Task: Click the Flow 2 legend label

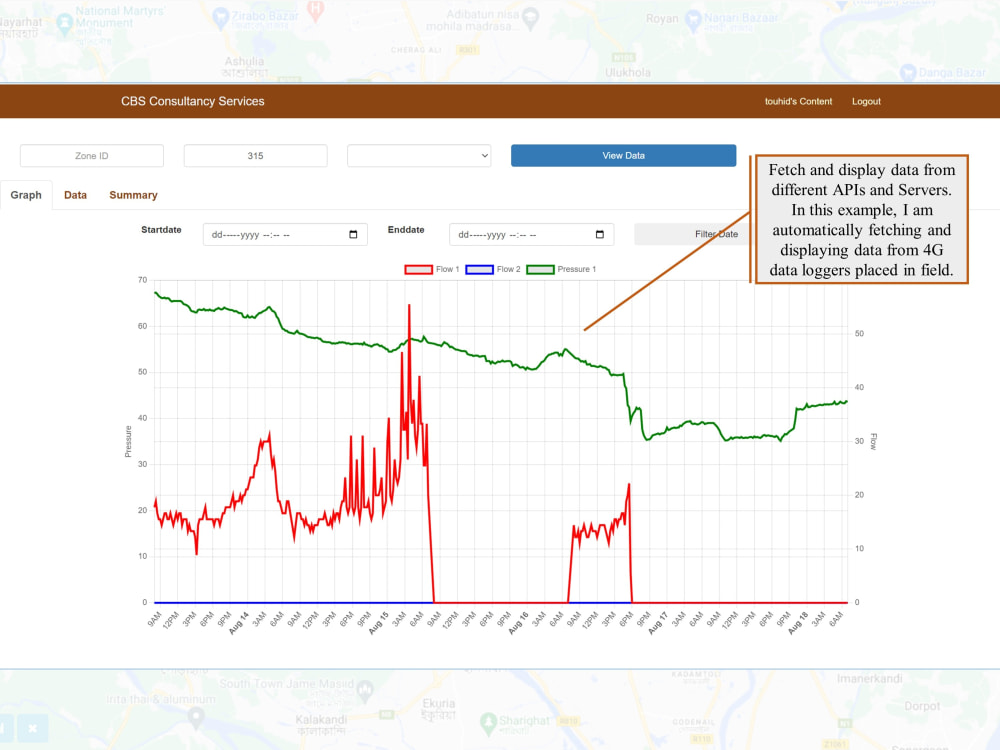Action: [509, 270]
